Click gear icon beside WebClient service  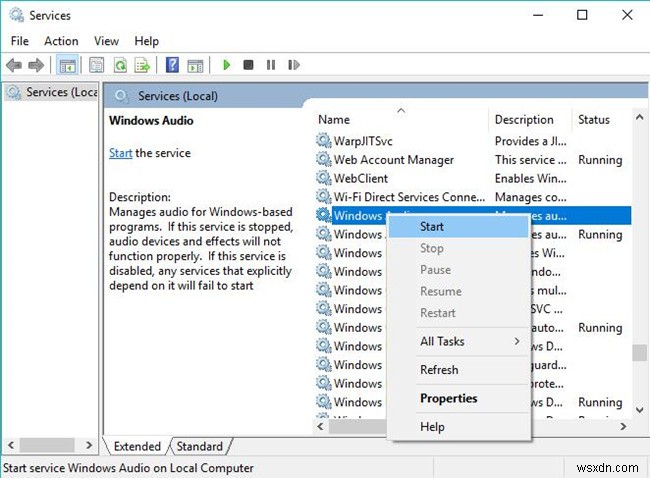[x=324, y=178]
